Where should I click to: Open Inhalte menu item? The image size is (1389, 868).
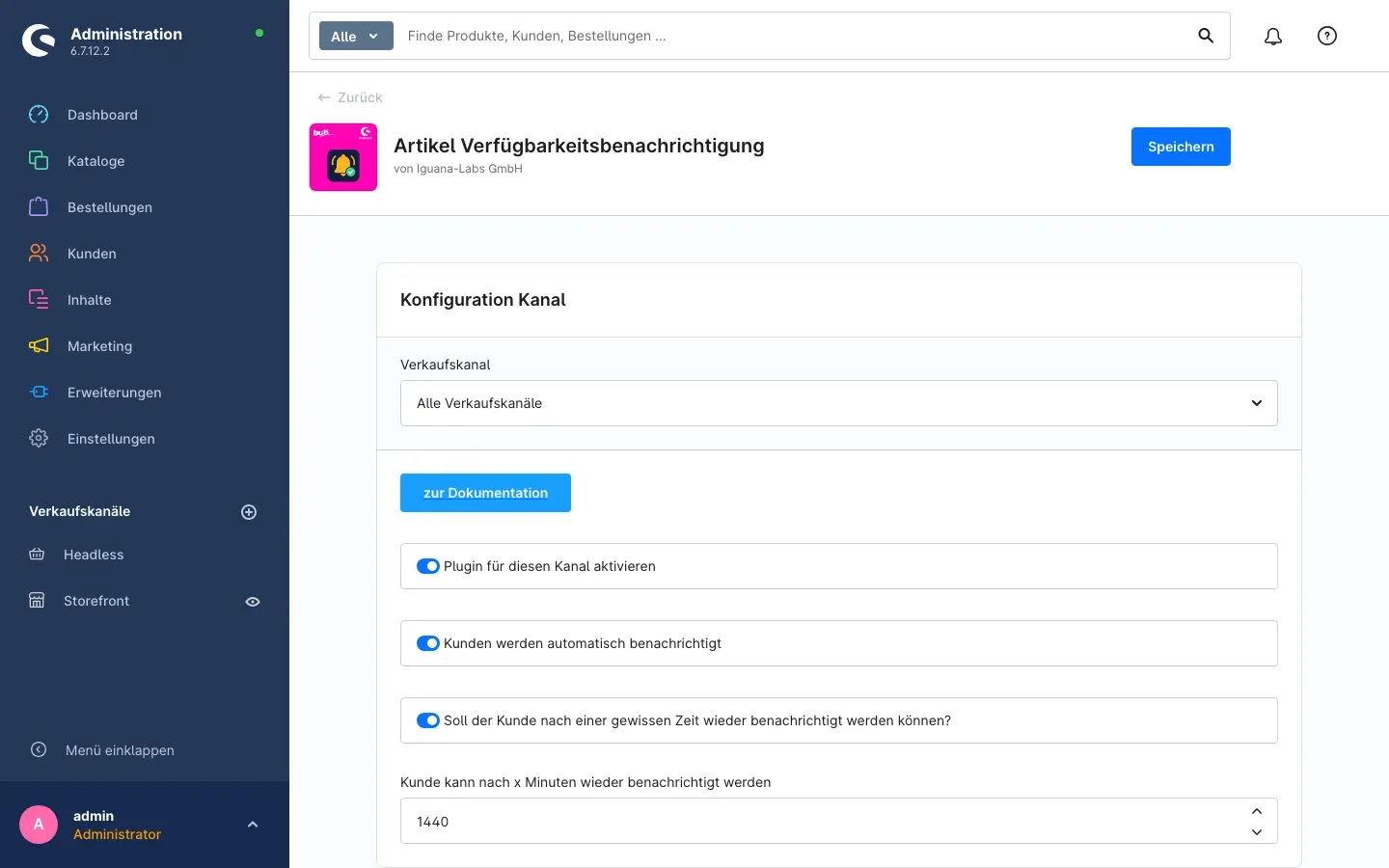coord(90,300)
